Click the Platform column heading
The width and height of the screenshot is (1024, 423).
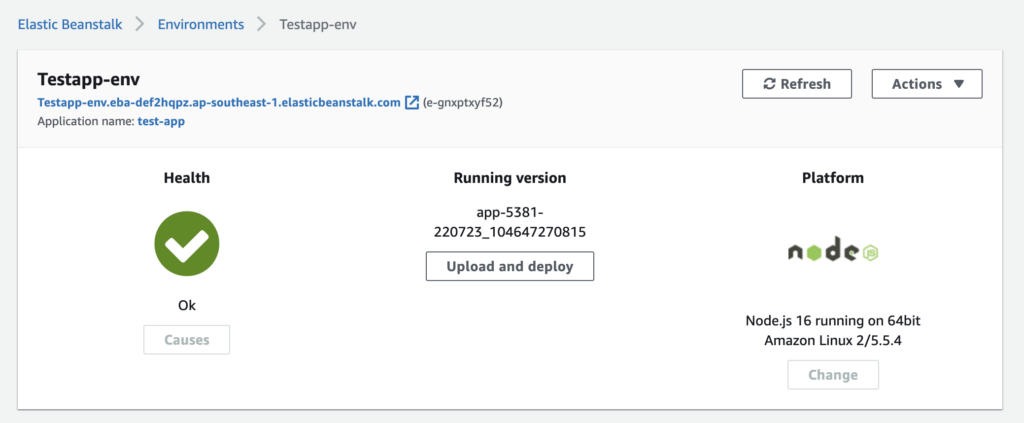[833, 178]
